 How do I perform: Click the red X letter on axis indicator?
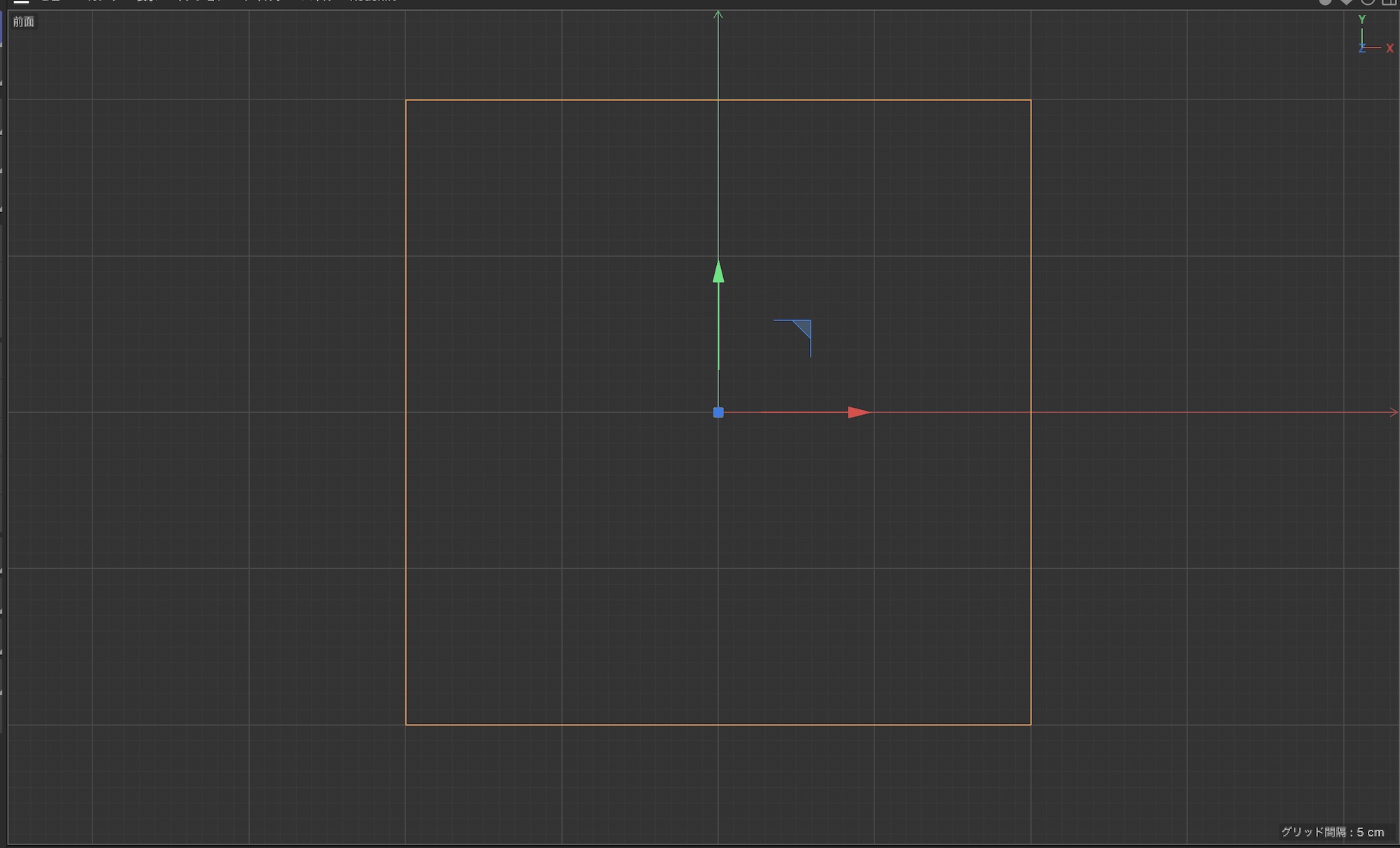(x=1389, y=48)
